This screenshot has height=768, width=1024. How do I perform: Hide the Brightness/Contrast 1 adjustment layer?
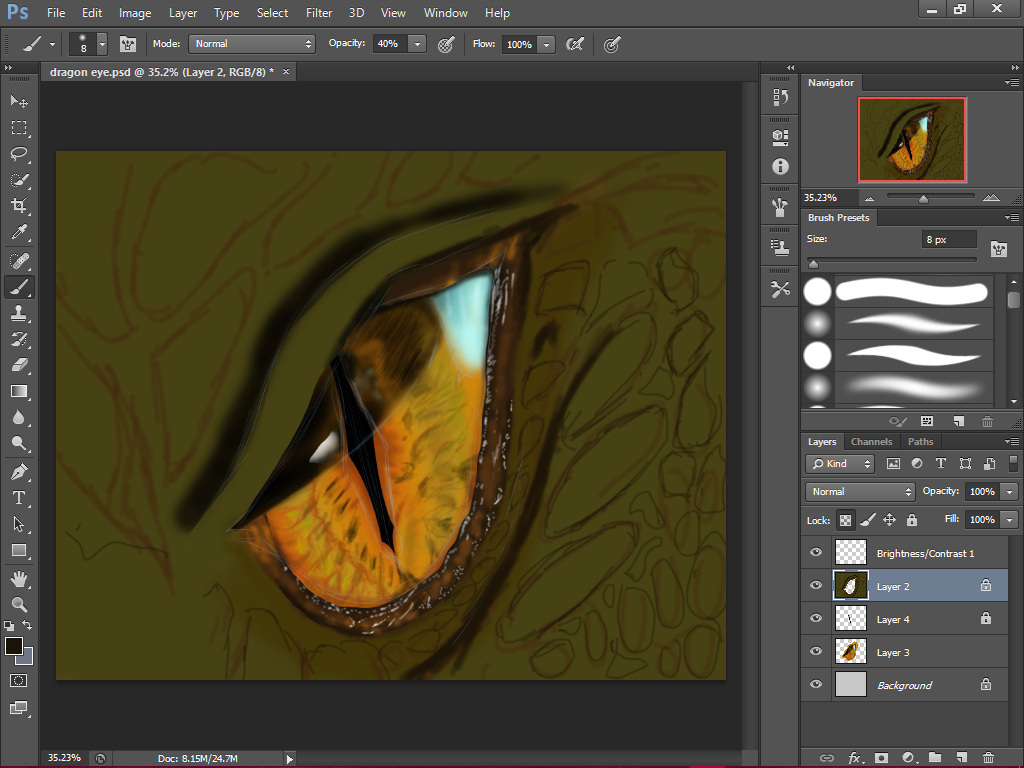point(816,552)
